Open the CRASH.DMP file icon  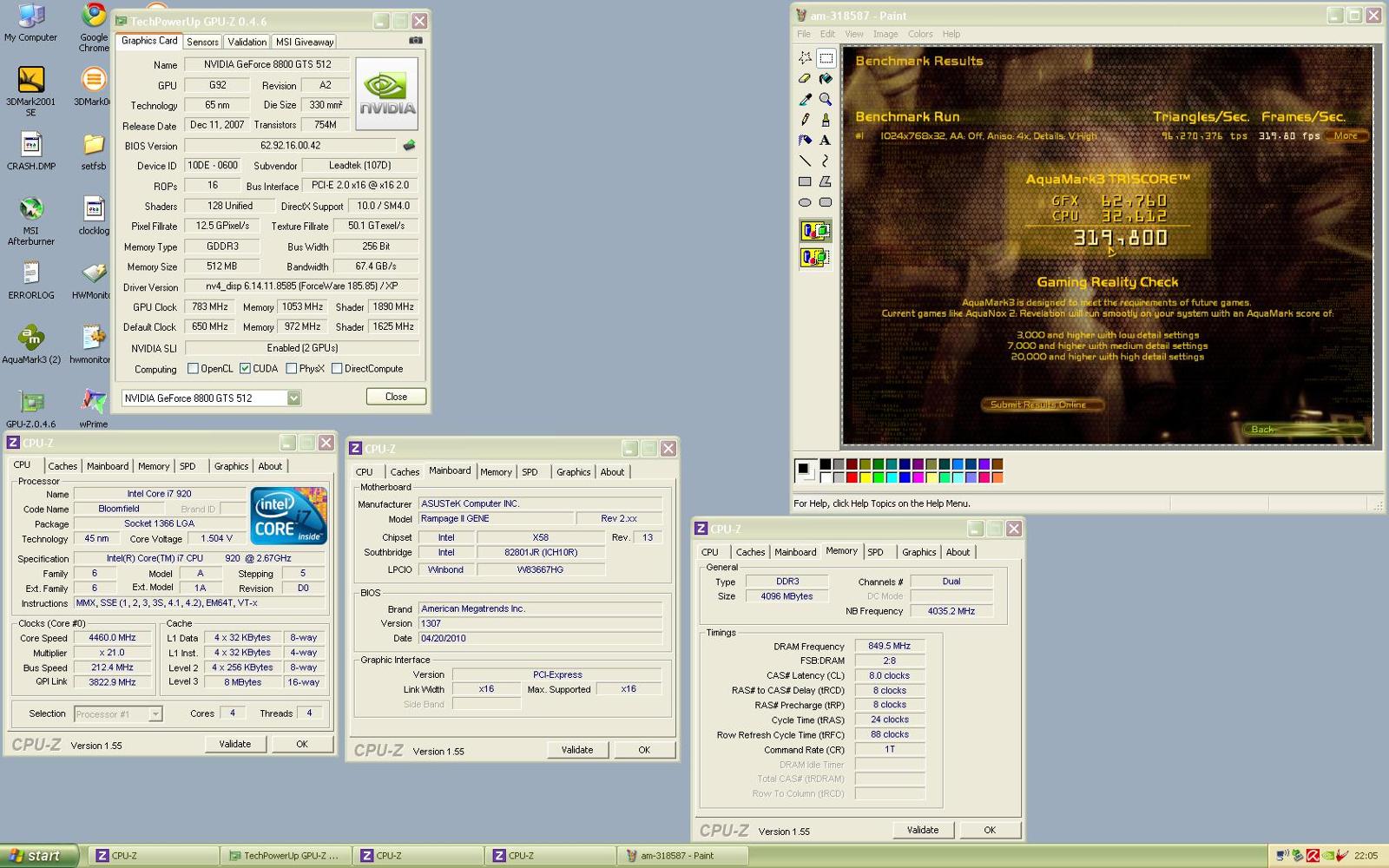coord(31,151)
